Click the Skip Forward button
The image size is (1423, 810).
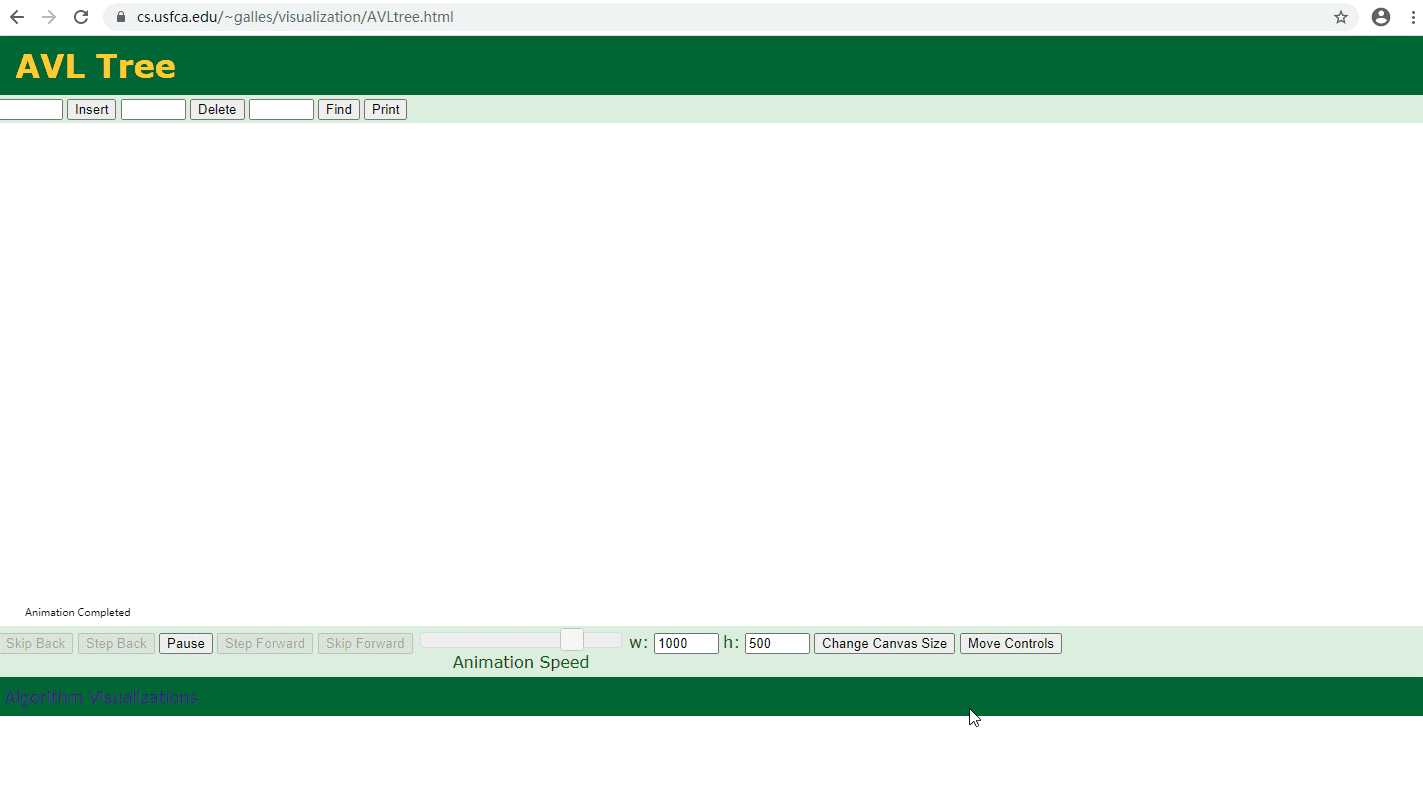coord(365,644)
